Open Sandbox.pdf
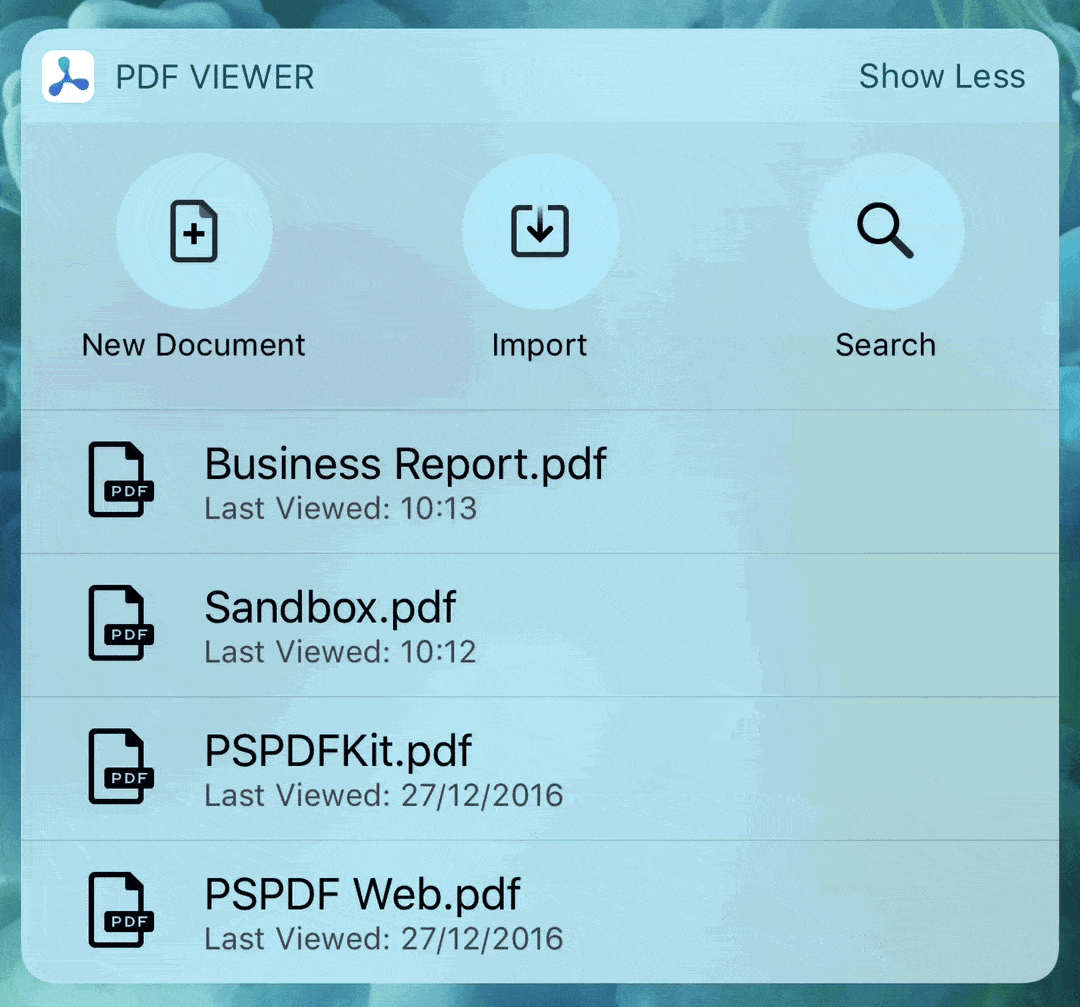The image size is (1080, 1007). pyautogui.click(x=330, y=607)
